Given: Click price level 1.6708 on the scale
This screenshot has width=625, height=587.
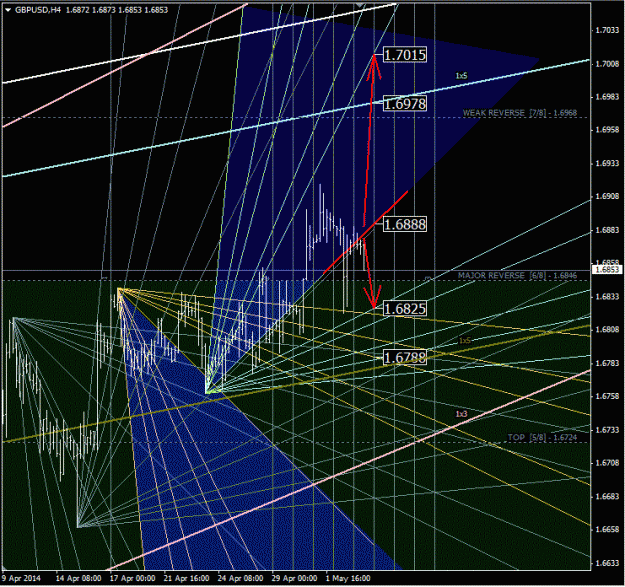Looking at the screenshot, I should click(607, 463).
